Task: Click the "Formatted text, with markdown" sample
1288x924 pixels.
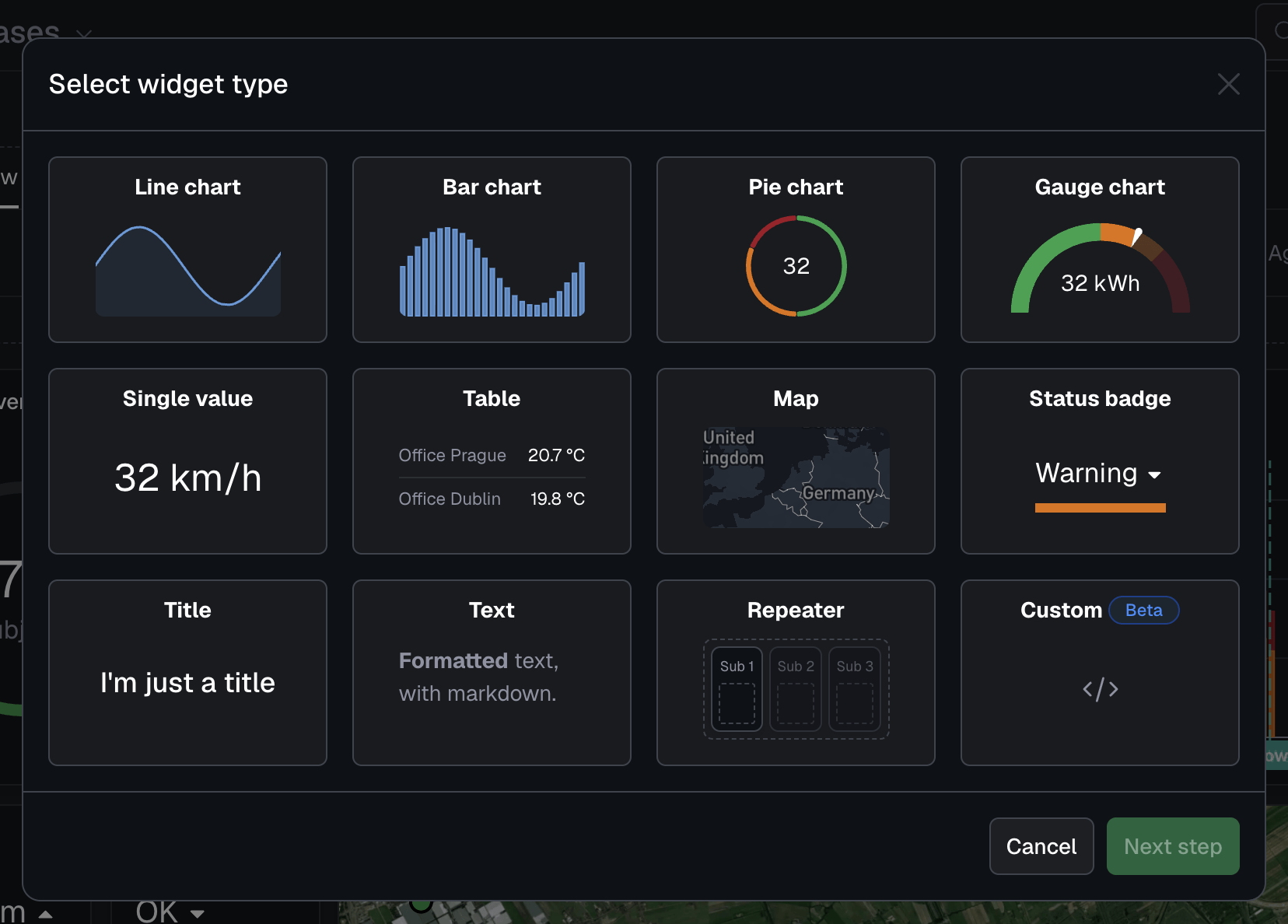Action: tap(478, 677)
